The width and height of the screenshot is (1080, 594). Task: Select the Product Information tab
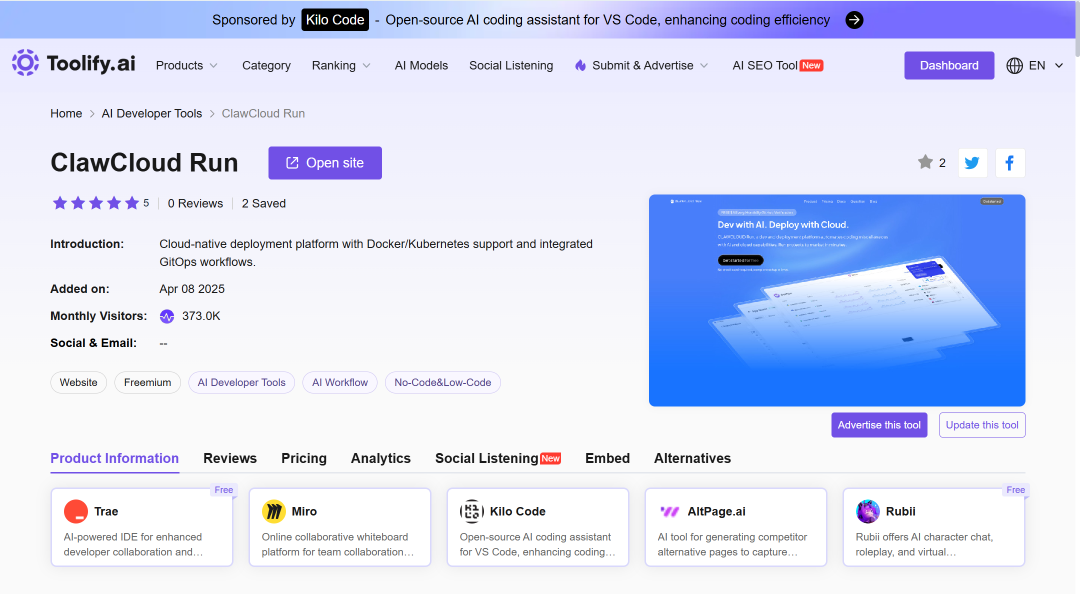(114, 458)
